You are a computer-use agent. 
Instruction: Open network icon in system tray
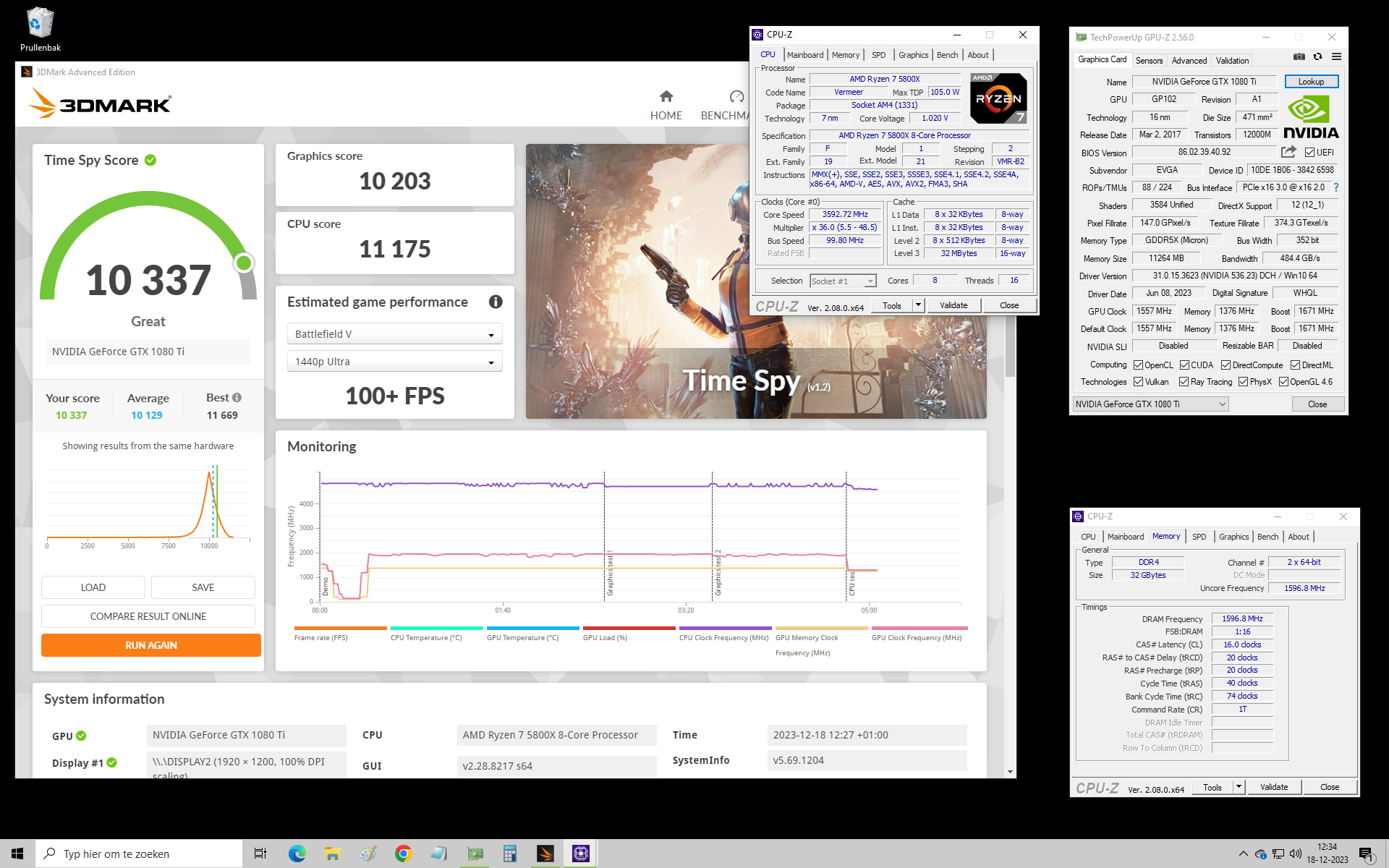click(1278, 854)
